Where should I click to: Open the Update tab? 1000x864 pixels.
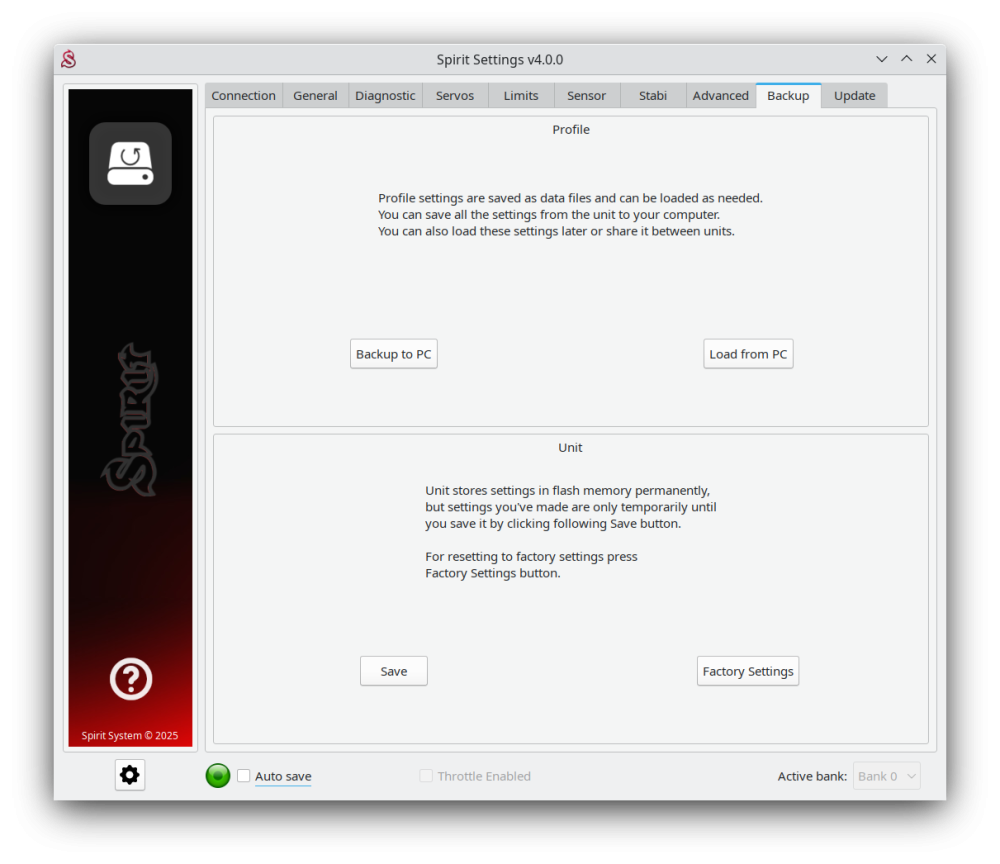coord(854,96)
